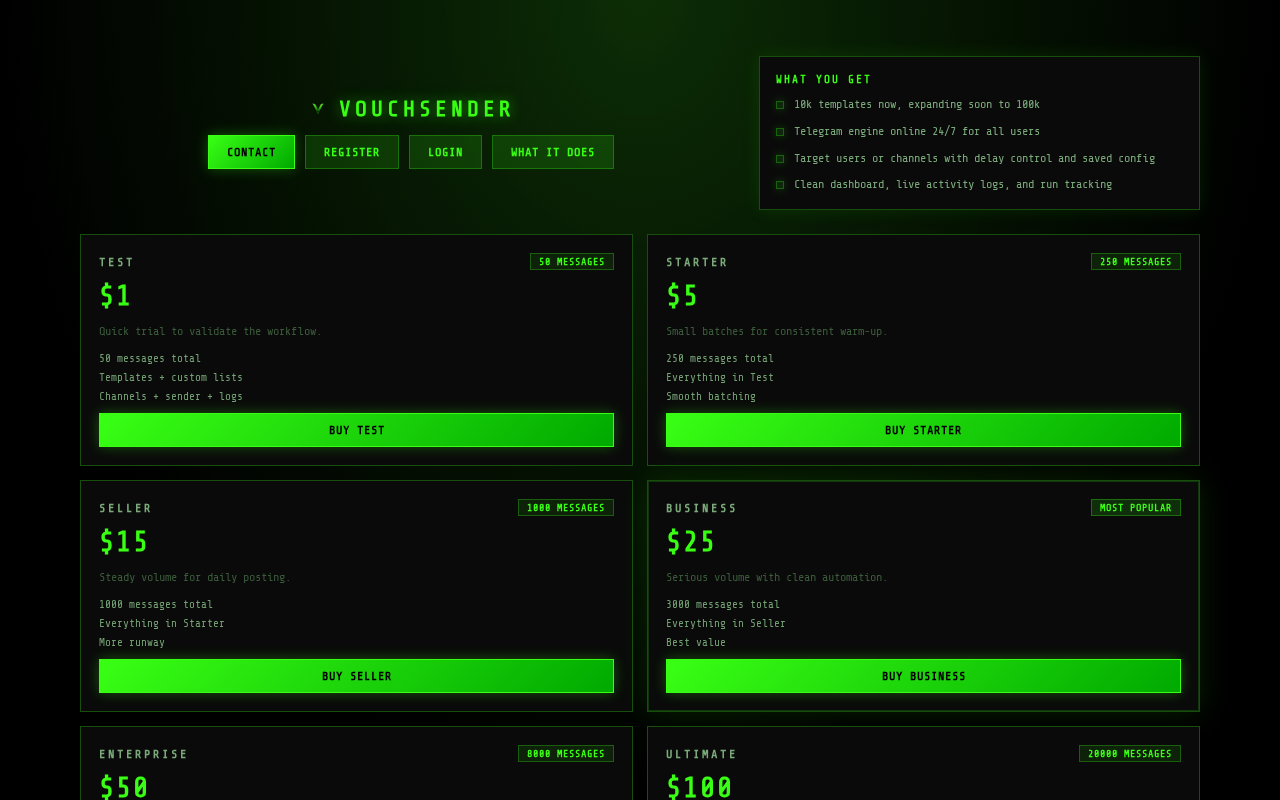
Task: Click the $25 price
Action: [x=691, y=542]
